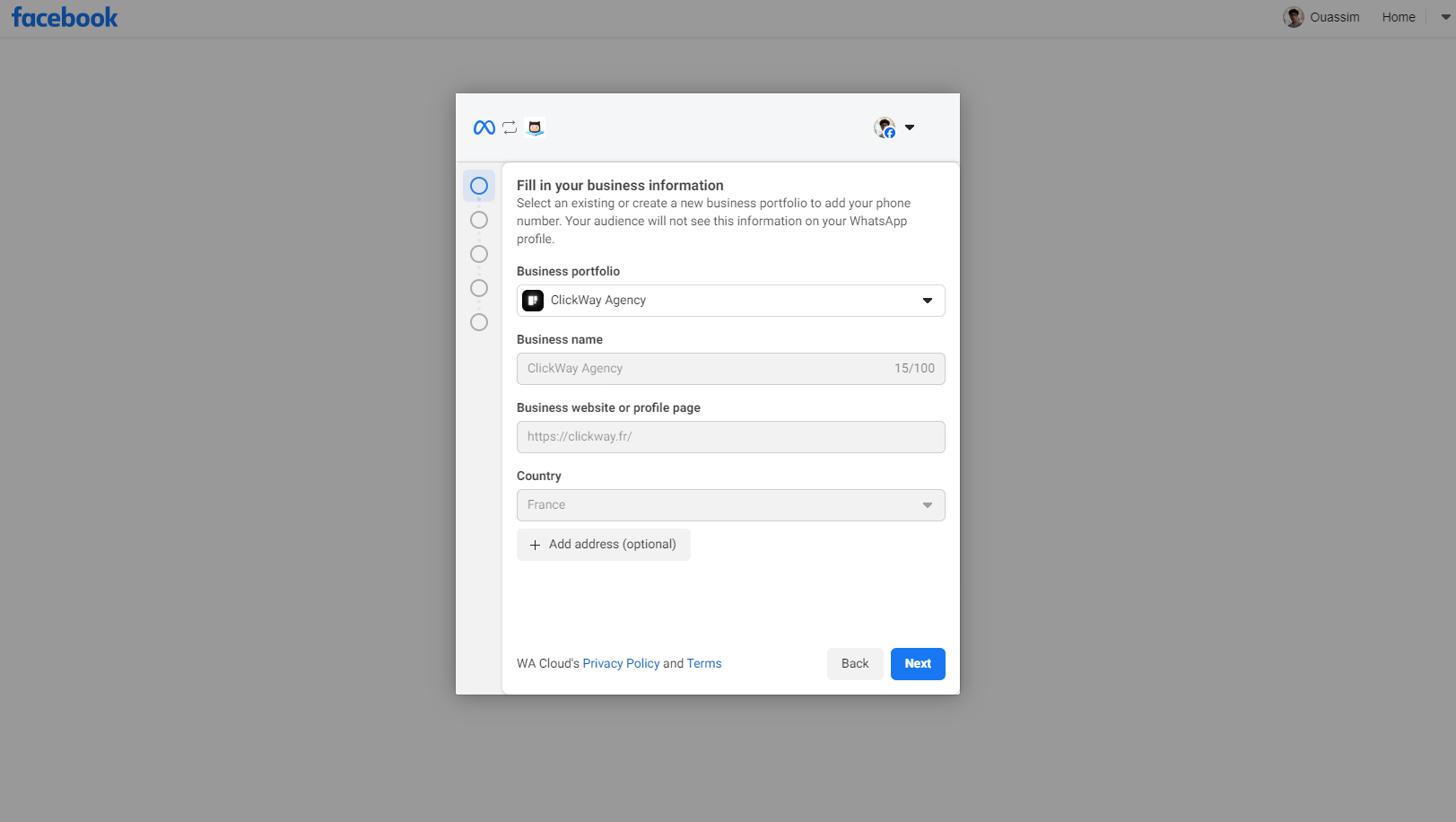Select the first highlighted step circle

coord(479,186)
